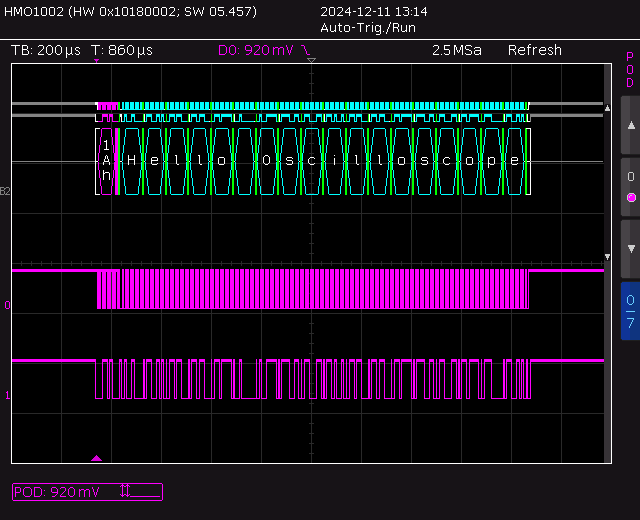Click the 1Ah address frame in decoded bus

click(x=105, y=160)
